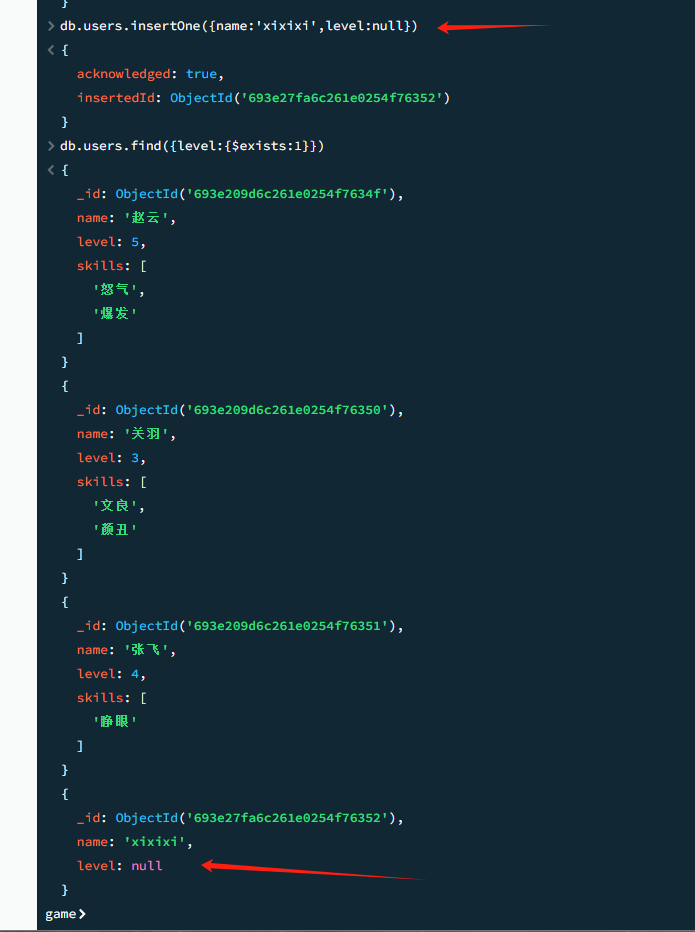Click the _id ending in 7634f
695x932 pixels.
(x=240, y=194)
